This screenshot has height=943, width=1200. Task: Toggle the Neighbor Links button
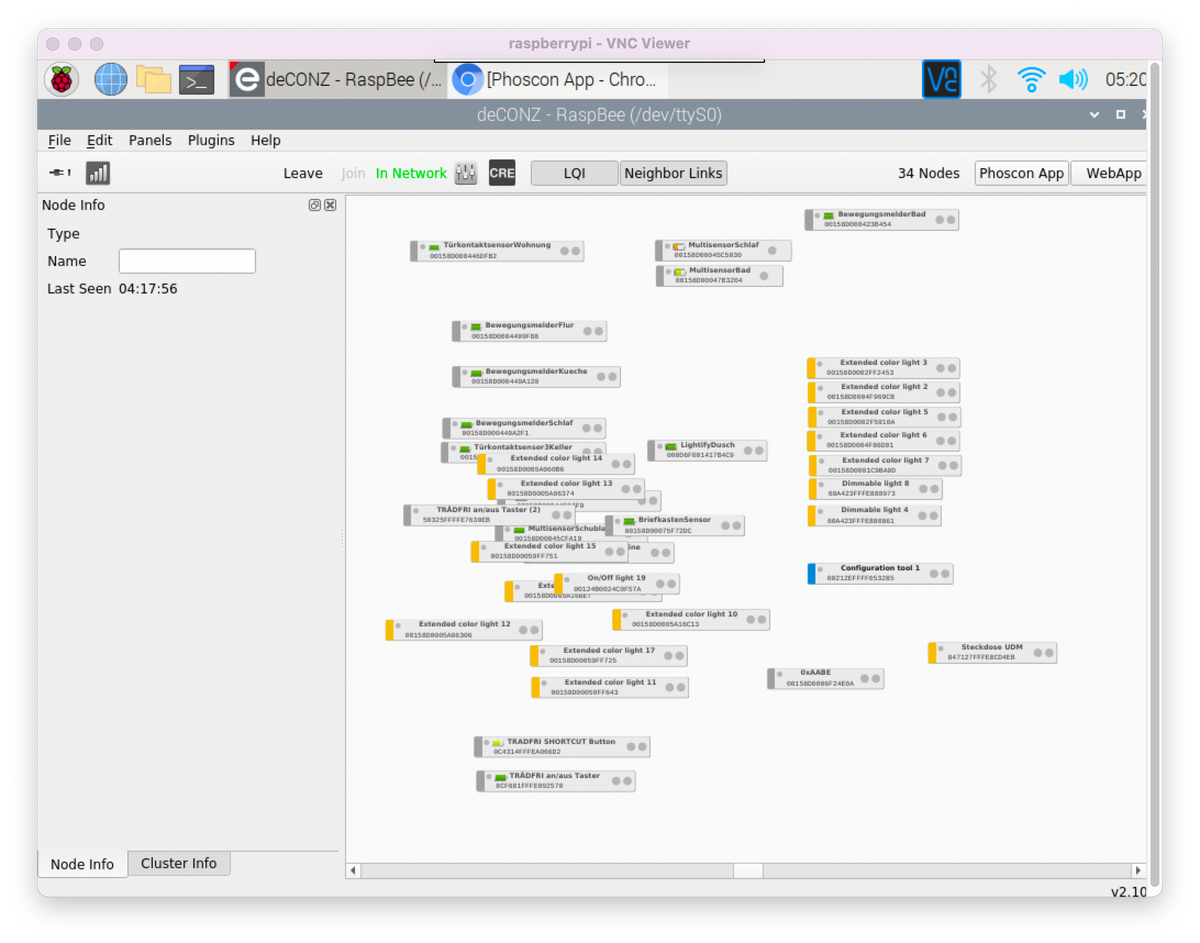click(x=673, y=173)
